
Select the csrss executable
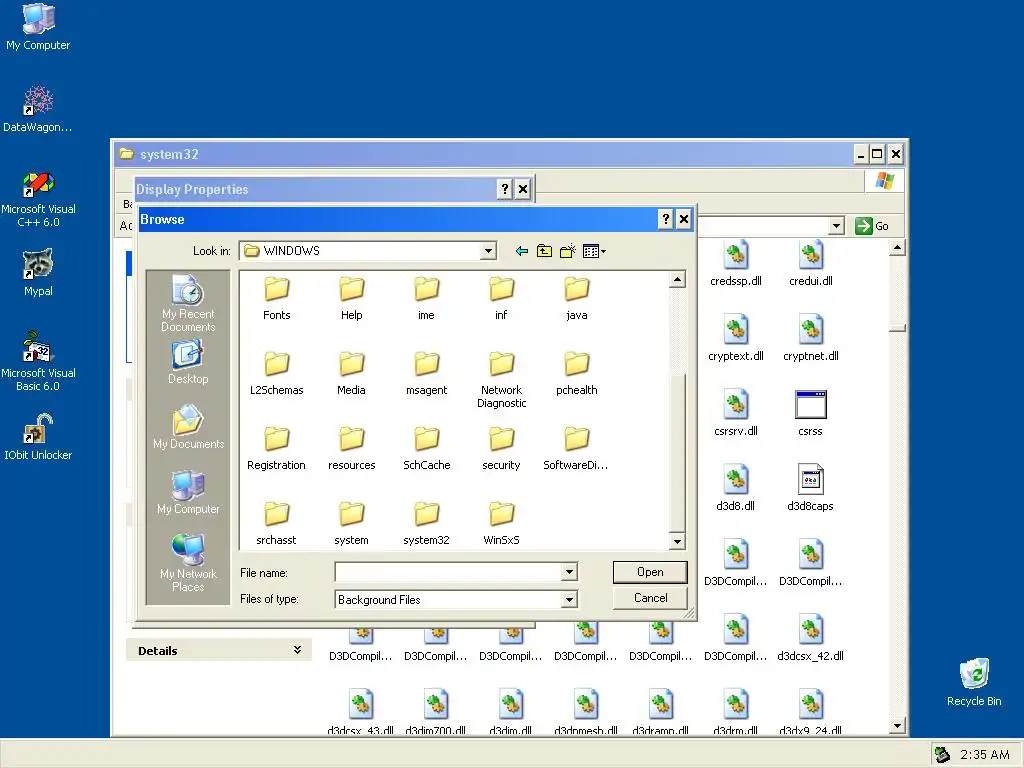(810, 414)
